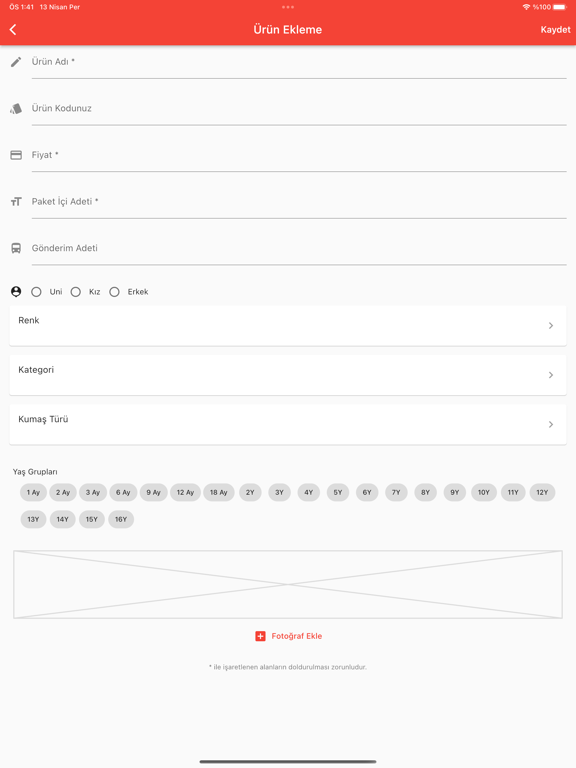Toggle the 8Y age chip
The image size is (576, 768).
click(x=425, y=492)
